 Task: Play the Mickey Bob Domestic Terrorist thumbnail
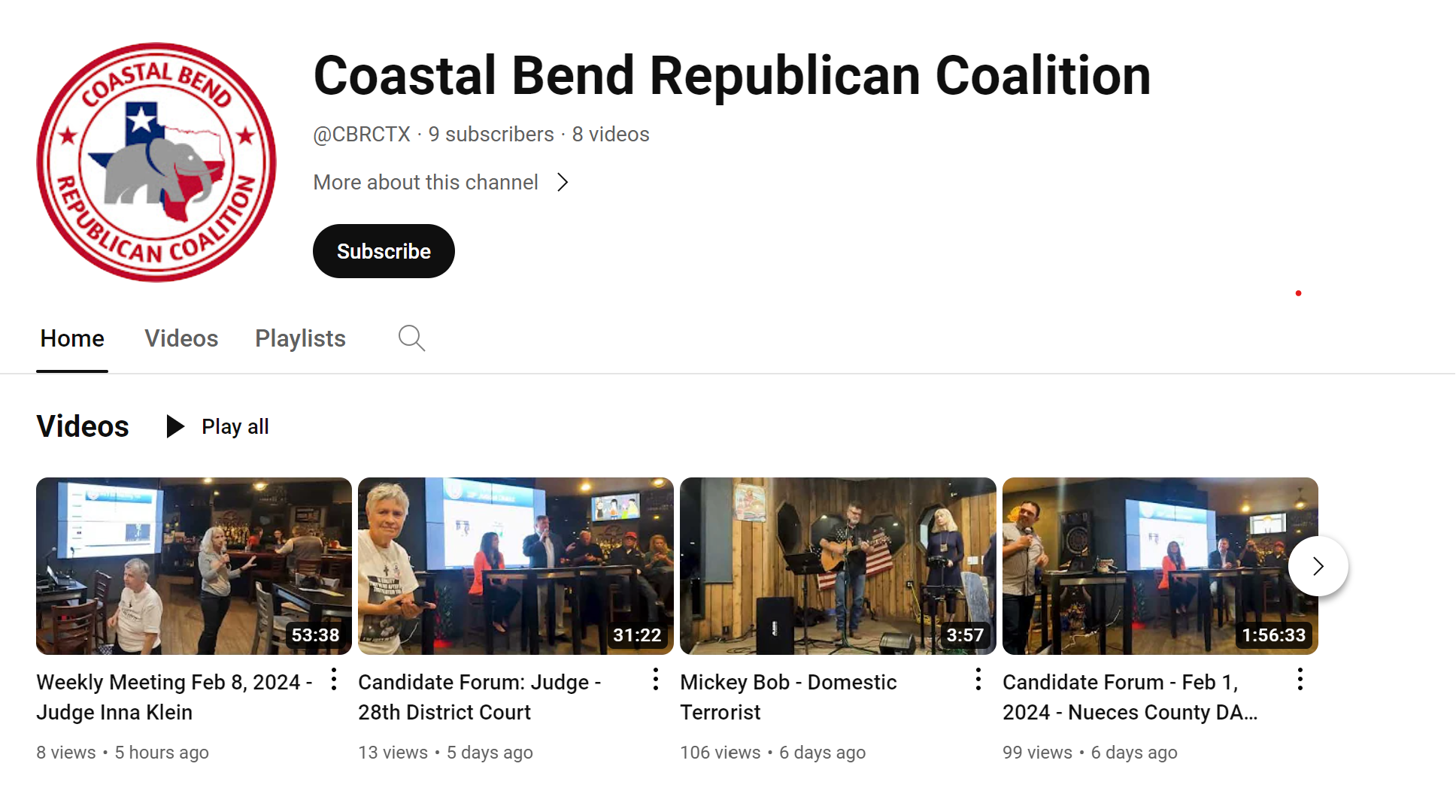tap(838, 566)
